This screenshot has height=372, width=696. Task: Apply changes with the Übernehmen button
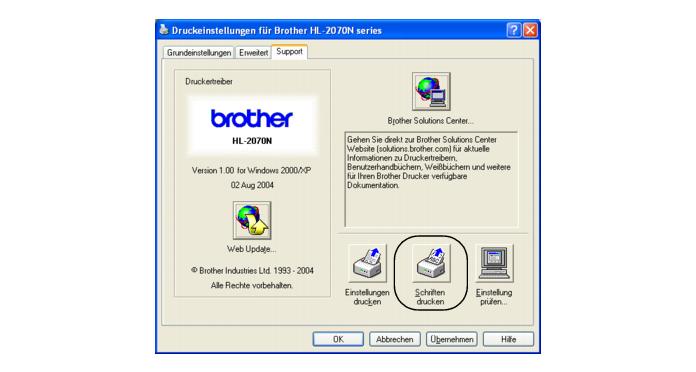pos(452,339)
